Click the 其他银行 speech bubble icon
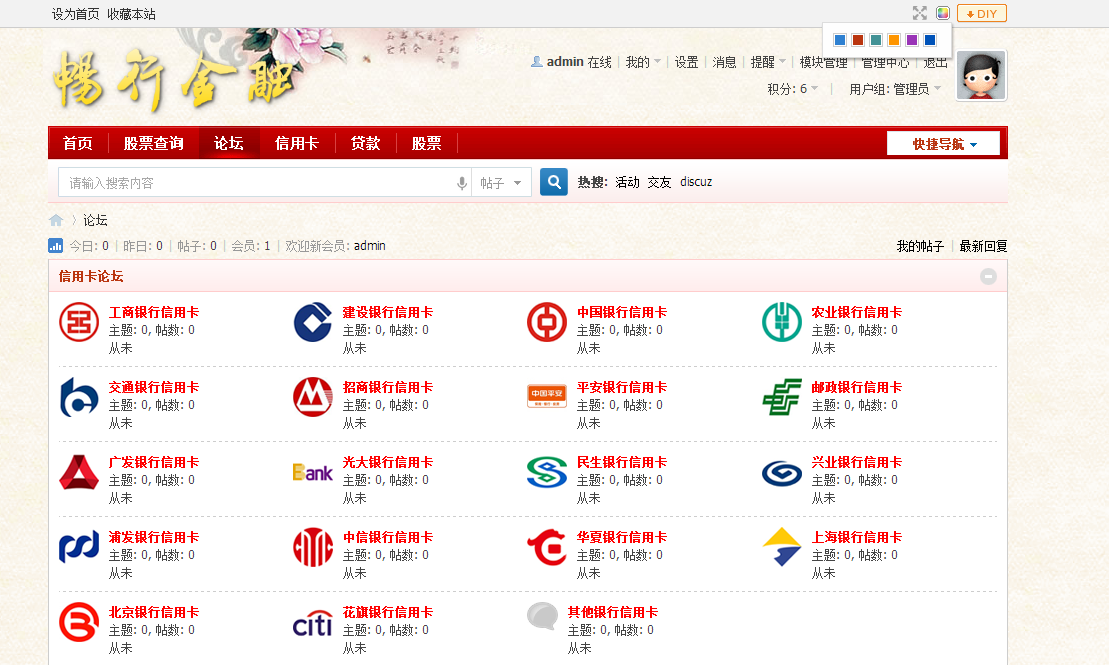The width and height of the screenshot is (1109, 665). [542, 615]
